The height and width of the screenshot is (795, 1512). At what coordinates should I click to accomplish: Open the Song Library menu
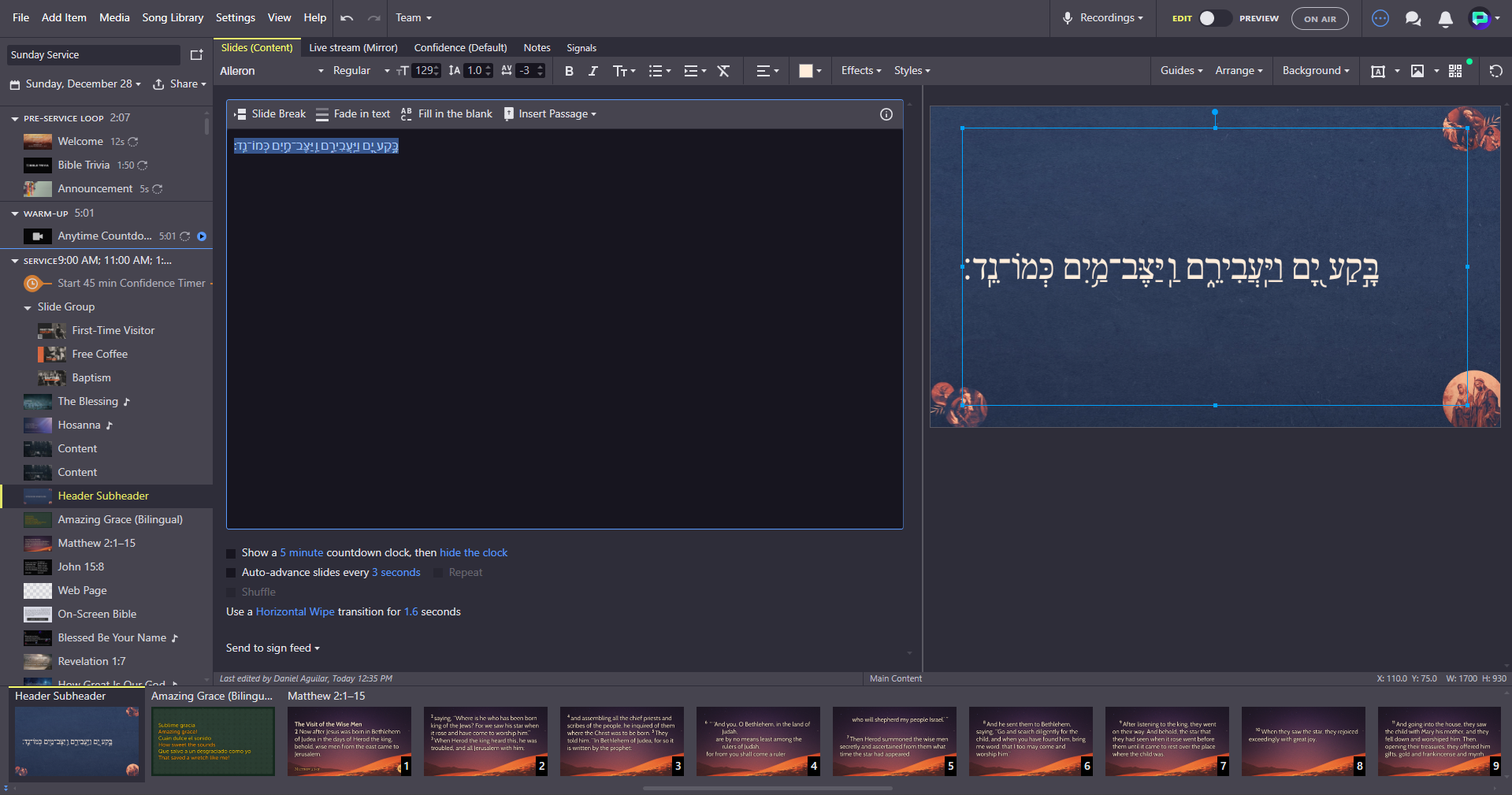173,18
